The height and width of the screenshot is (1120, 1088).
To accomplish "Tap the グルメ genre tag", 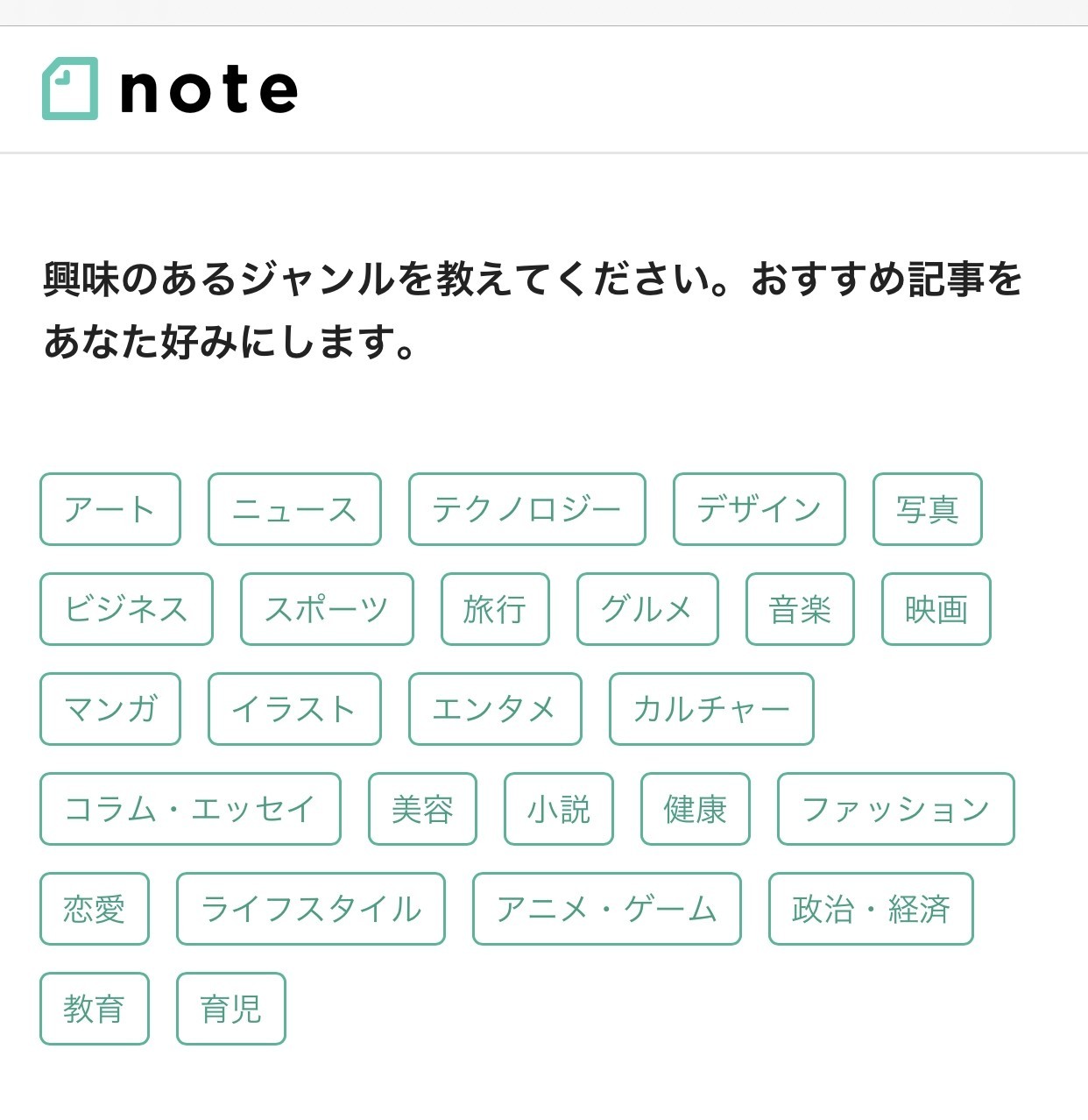I will [647, 609].
